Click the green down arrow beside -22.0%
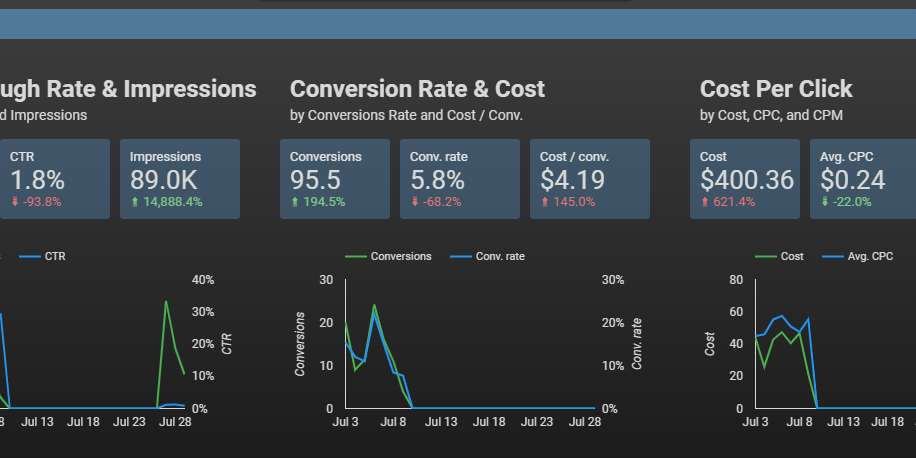This screenshot has width=916, height=458. (x=825, y=201)
